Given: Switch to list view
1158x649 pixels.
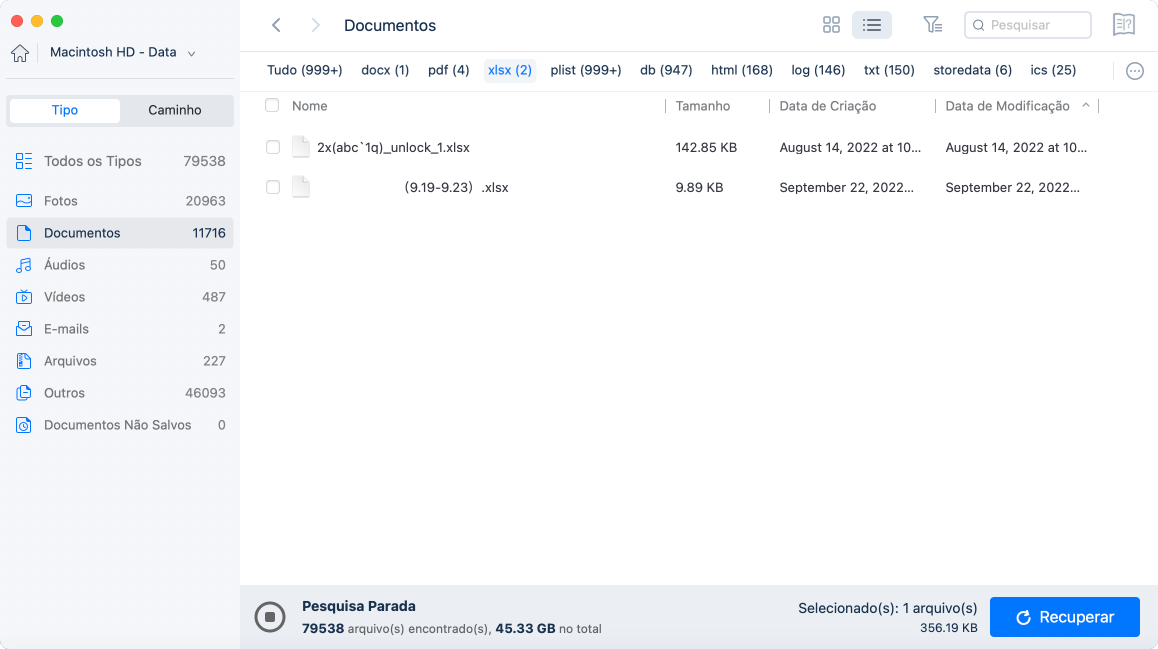Looking at the screenshot, I should pos(871,25).
